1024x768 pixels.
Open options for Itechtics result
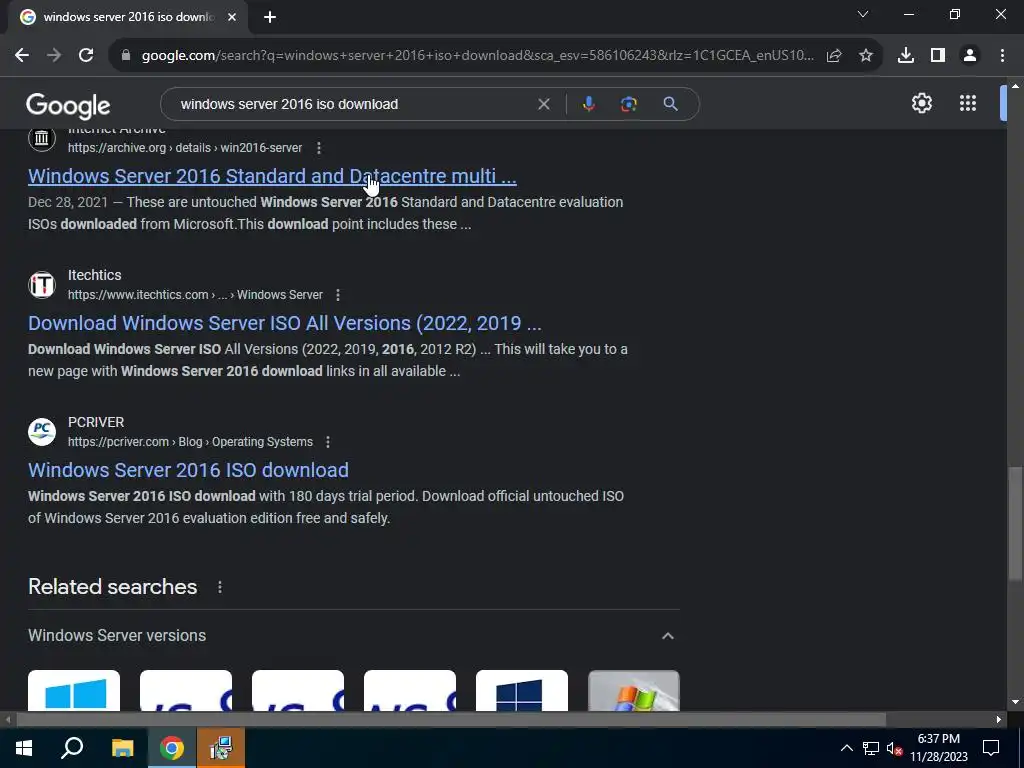(338, 295)
